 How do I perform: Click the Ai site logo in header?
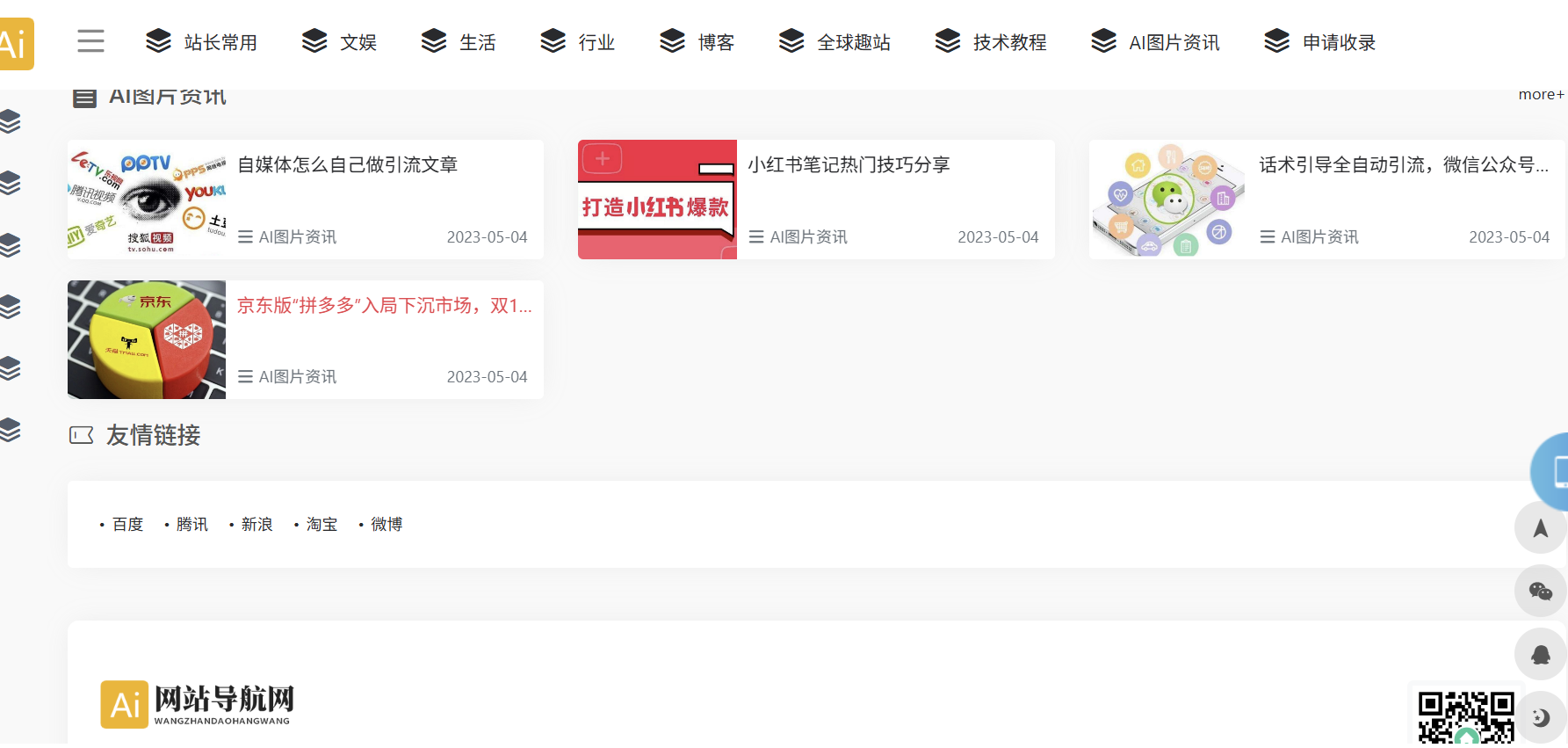16,44
